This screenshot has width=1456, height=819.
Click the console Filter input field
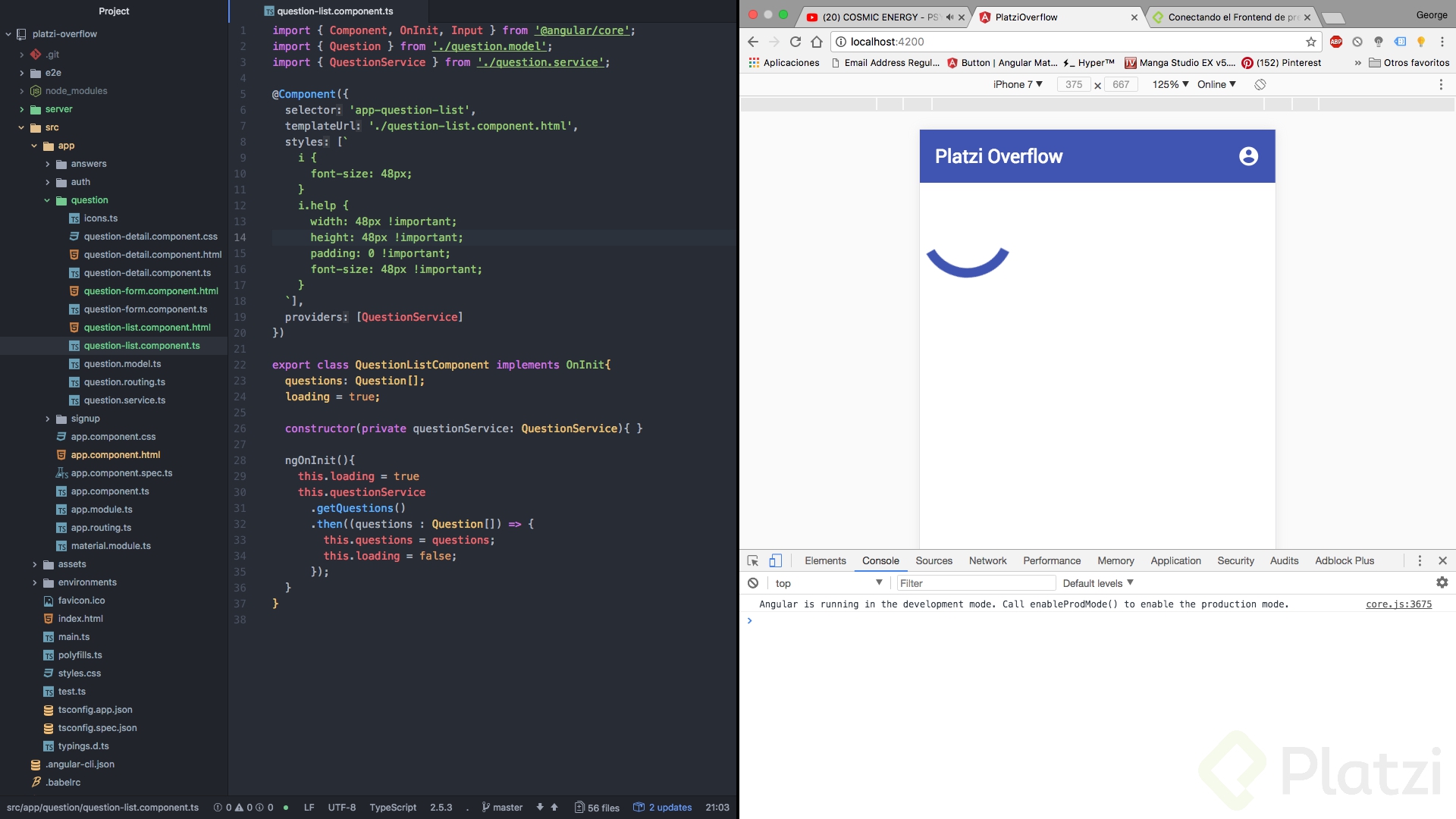pyautogui.click(x=975, y=583)
